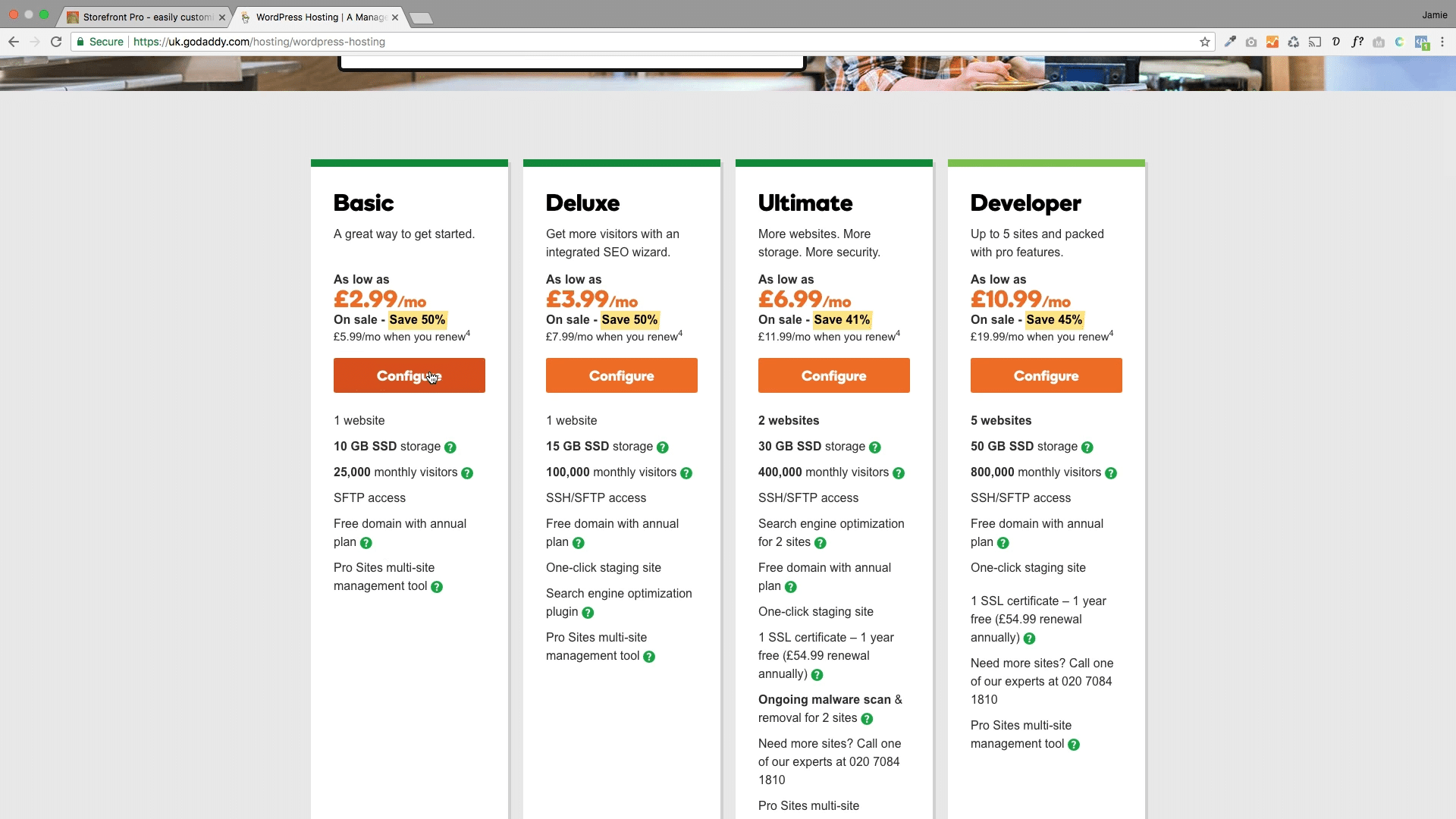Click the 'Save 41%' highlight
The image size is (1456, 819).
tap(842, 320)
